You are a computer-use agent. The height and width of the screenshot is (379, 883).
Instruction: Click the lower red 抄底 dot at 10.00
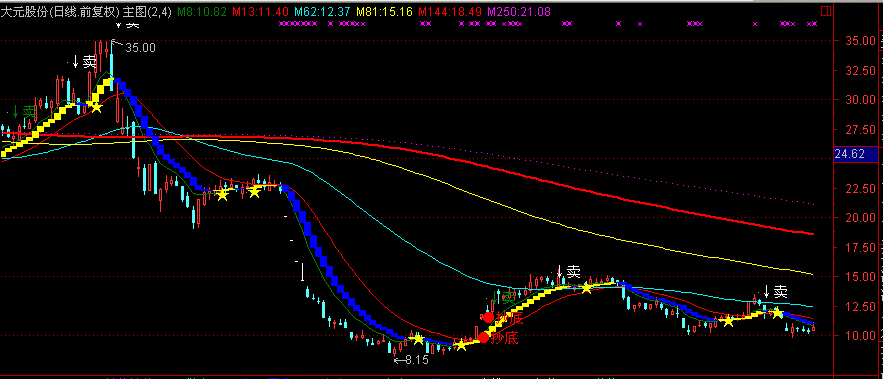tap(483, 338)
